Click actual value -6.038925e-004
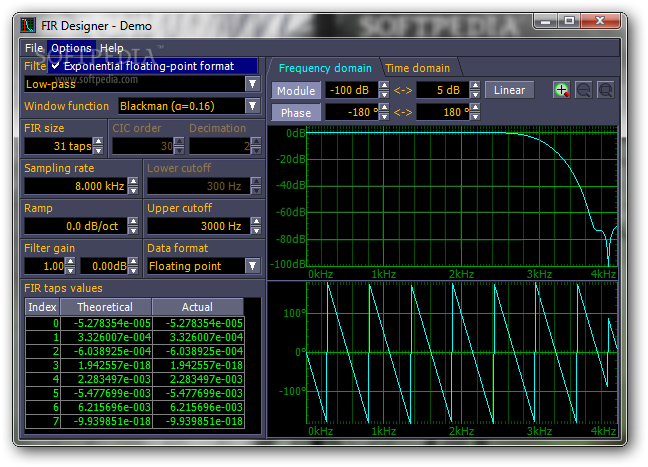This screenshot has width=648, height=467. (x=198, y=351)
